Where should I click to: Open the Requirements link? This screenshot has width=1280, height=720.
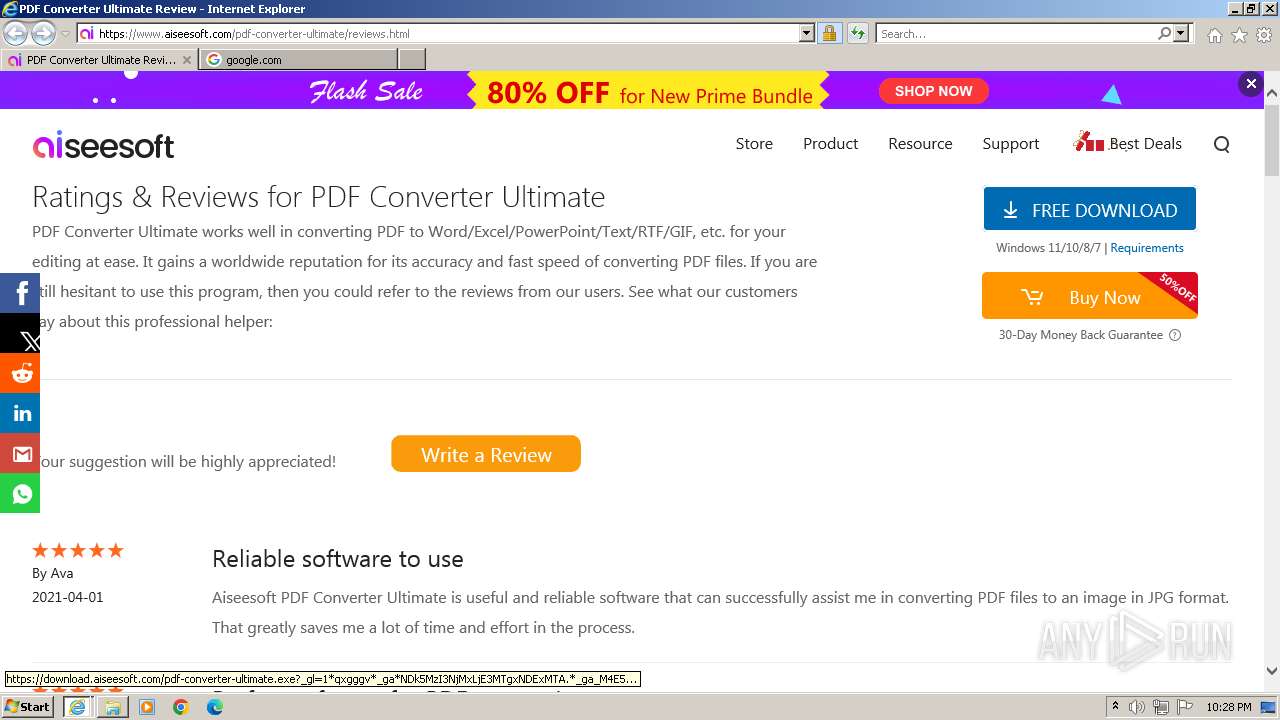point(1146,248)
